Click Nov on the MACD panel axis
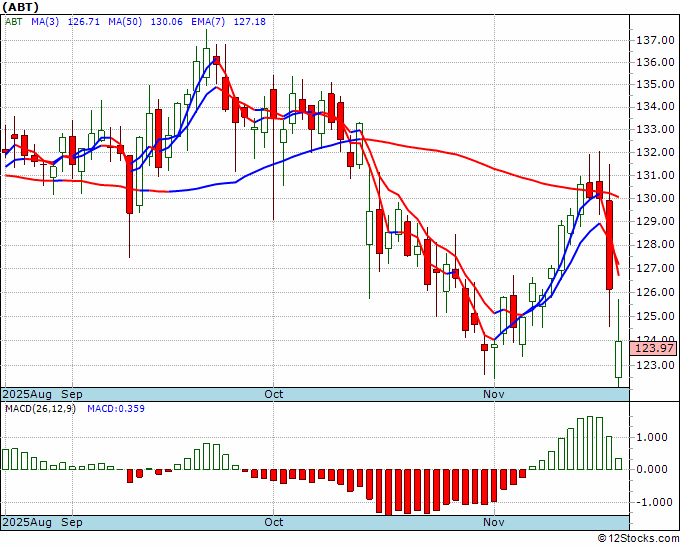The height and width of the screenshot is (546, 680). click(x=494, y=522)
